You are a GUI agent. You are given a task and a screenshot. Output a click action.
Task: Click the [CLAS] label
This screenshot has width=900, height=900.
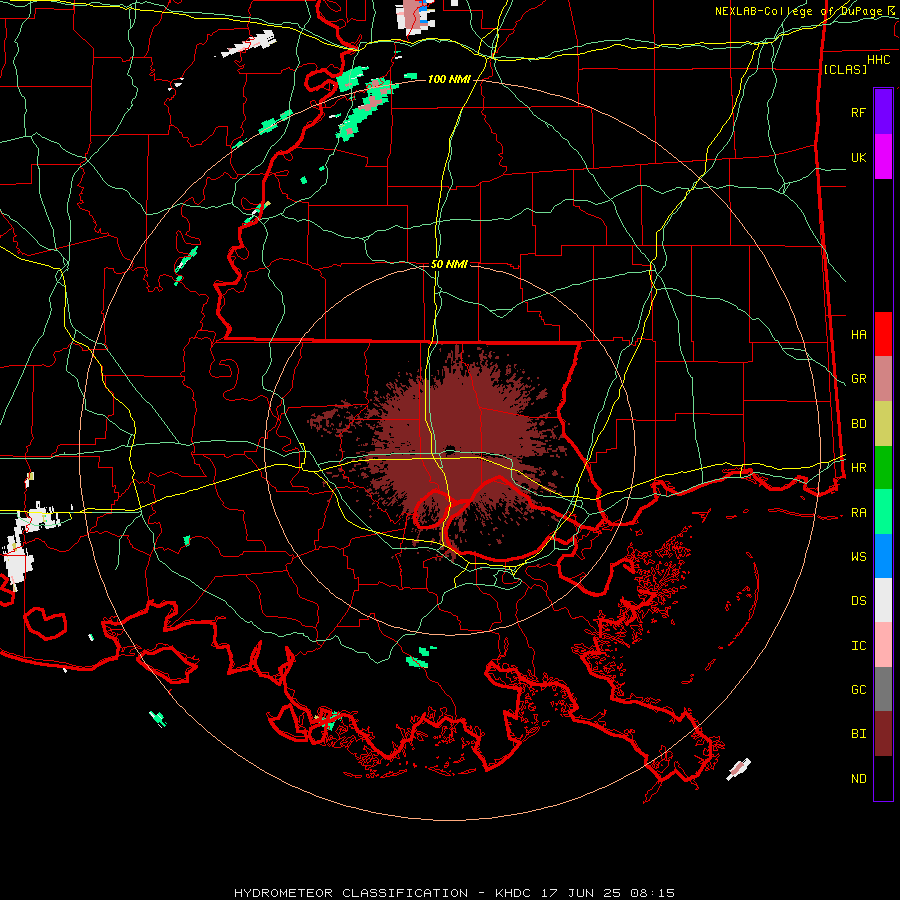click(x=845, y=69)
